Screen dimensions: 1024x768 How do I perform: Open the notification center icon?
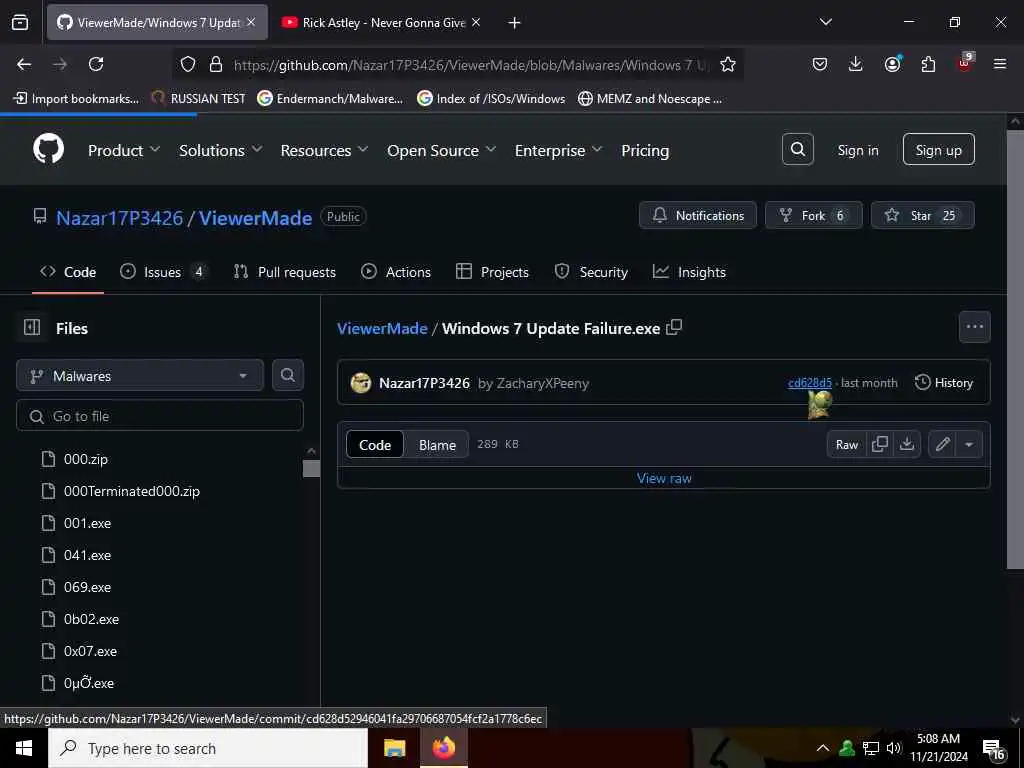(993, 748)
